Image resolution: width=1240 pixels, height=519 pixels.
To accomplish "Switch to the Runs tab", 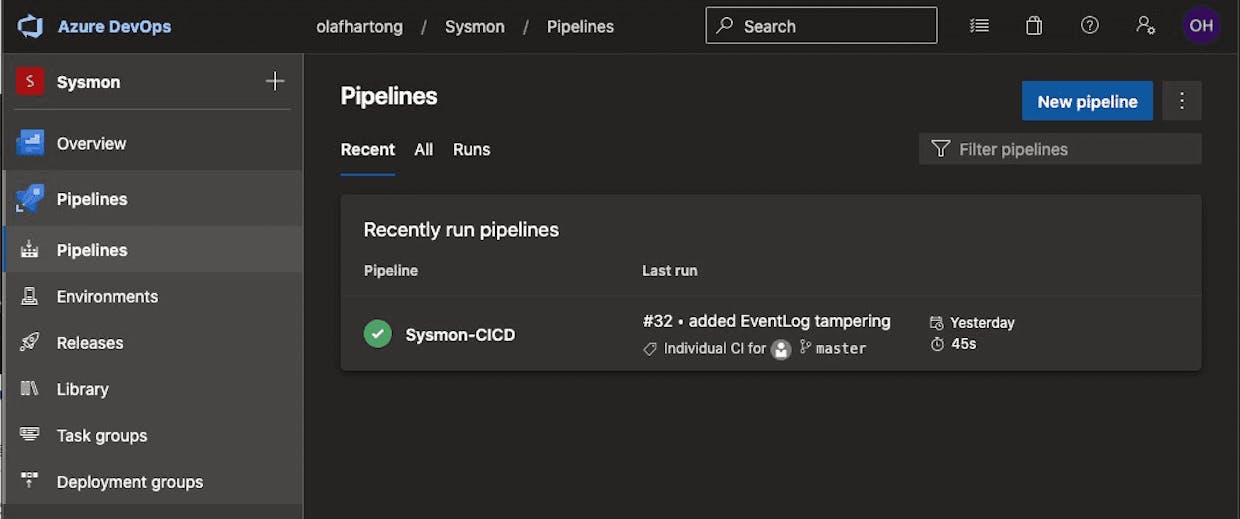I will 472,150.
